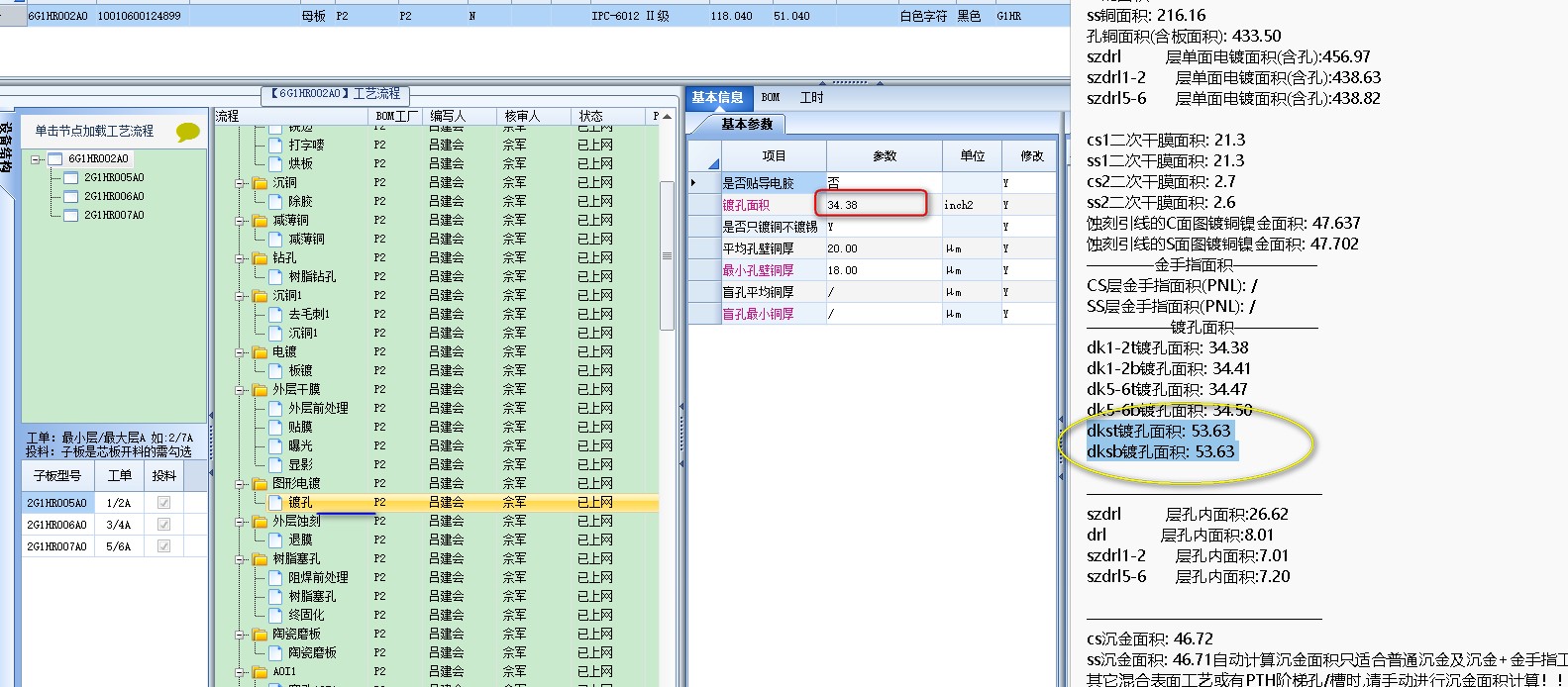Screen dimensions: 1568x687
Task: Click the document icon beside 外层前处理
Action: 275,408
